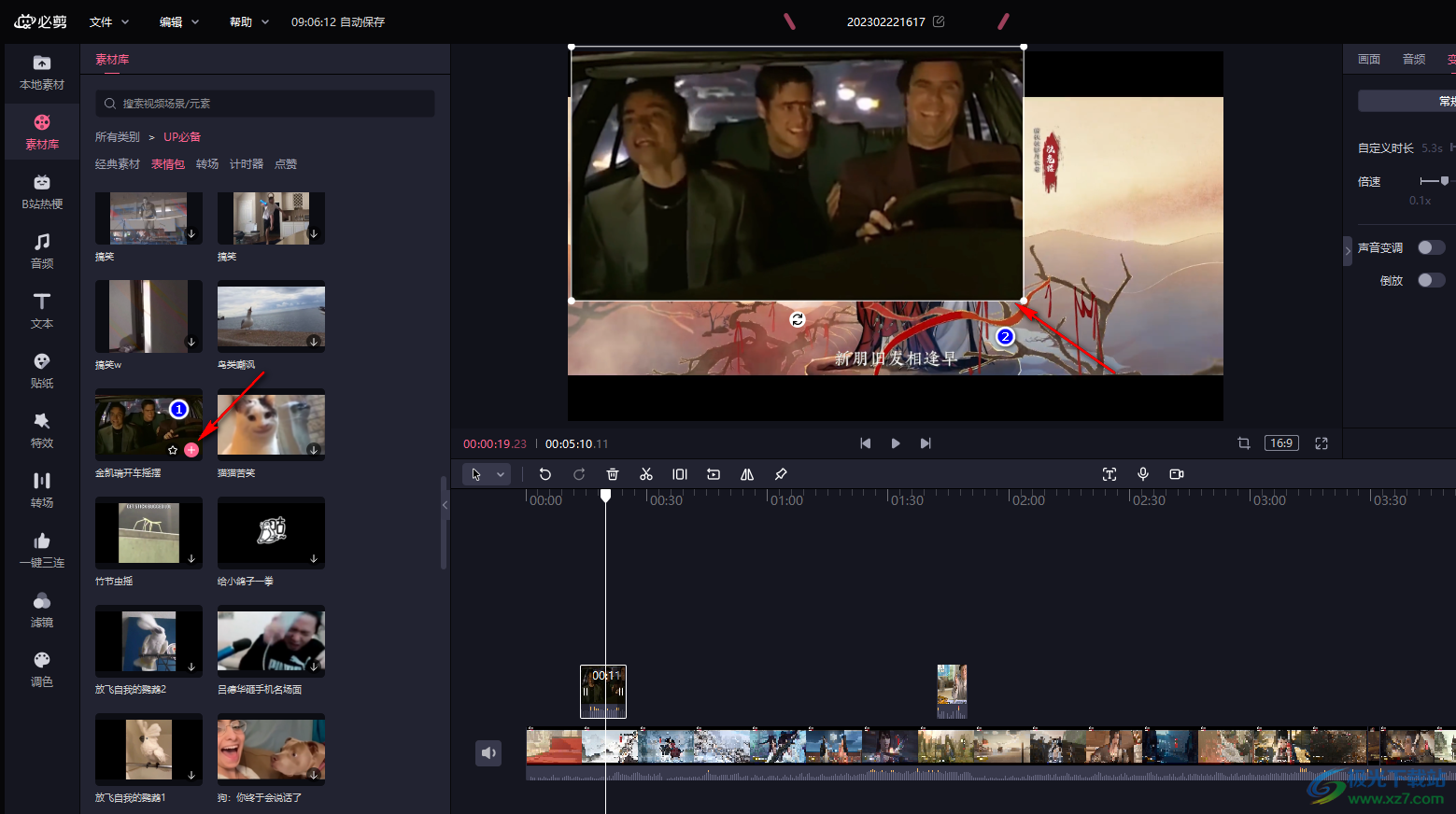Switch to the 画面 picture tab
Screen dimensions: 1456x814
1369,59
